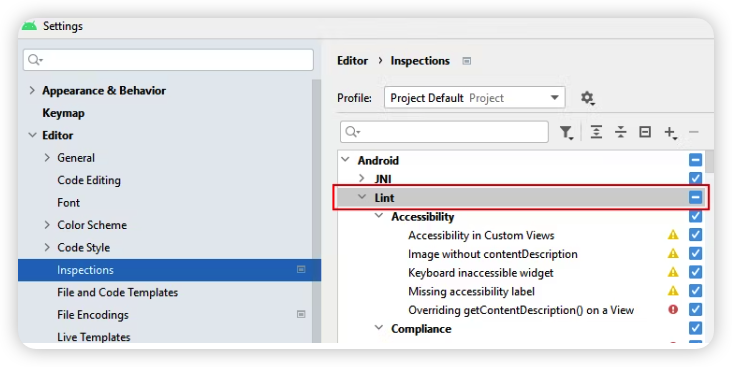Open File and Code Templates settings
The image size is (732, 367).
pyautogui.click(x=118, y=292)
